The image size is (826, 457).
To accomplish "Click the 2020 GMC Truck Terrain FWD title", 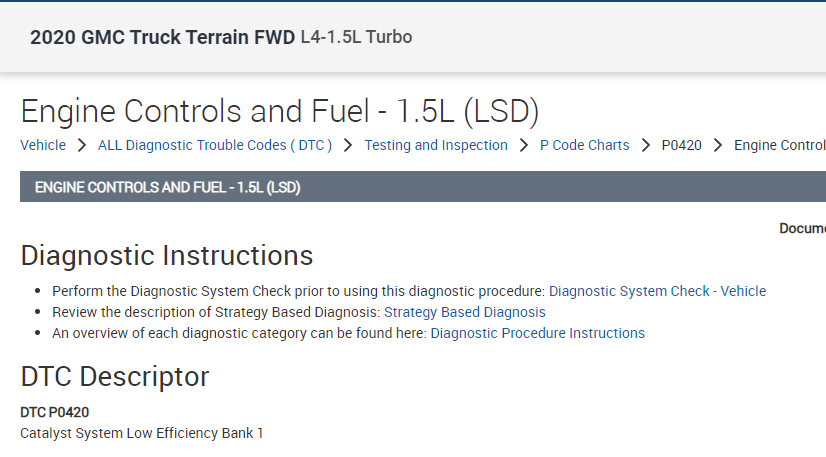I will [x=163, y=38].
